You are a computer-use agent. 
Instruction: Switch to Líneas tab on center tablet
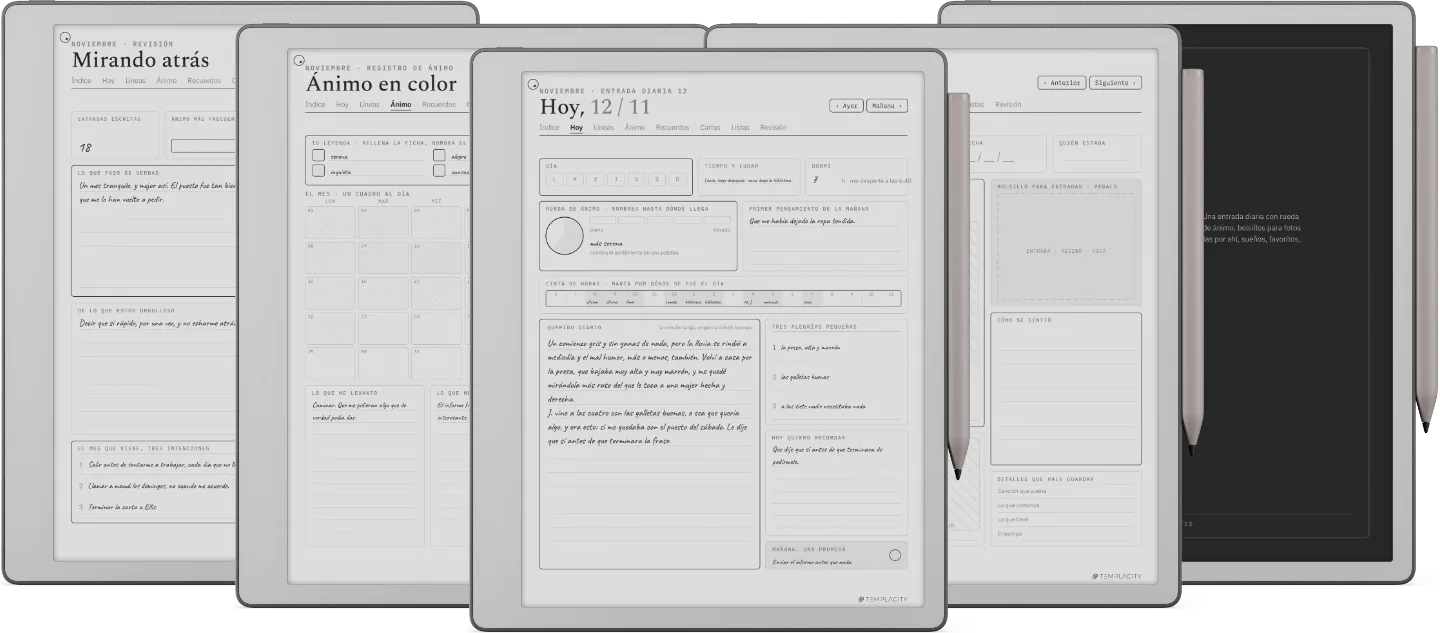(x=603, y=128)
